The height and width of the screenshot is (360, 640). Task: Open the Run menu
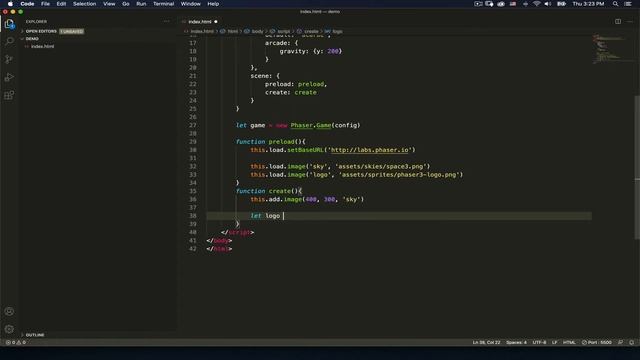(x=141, y=4)
